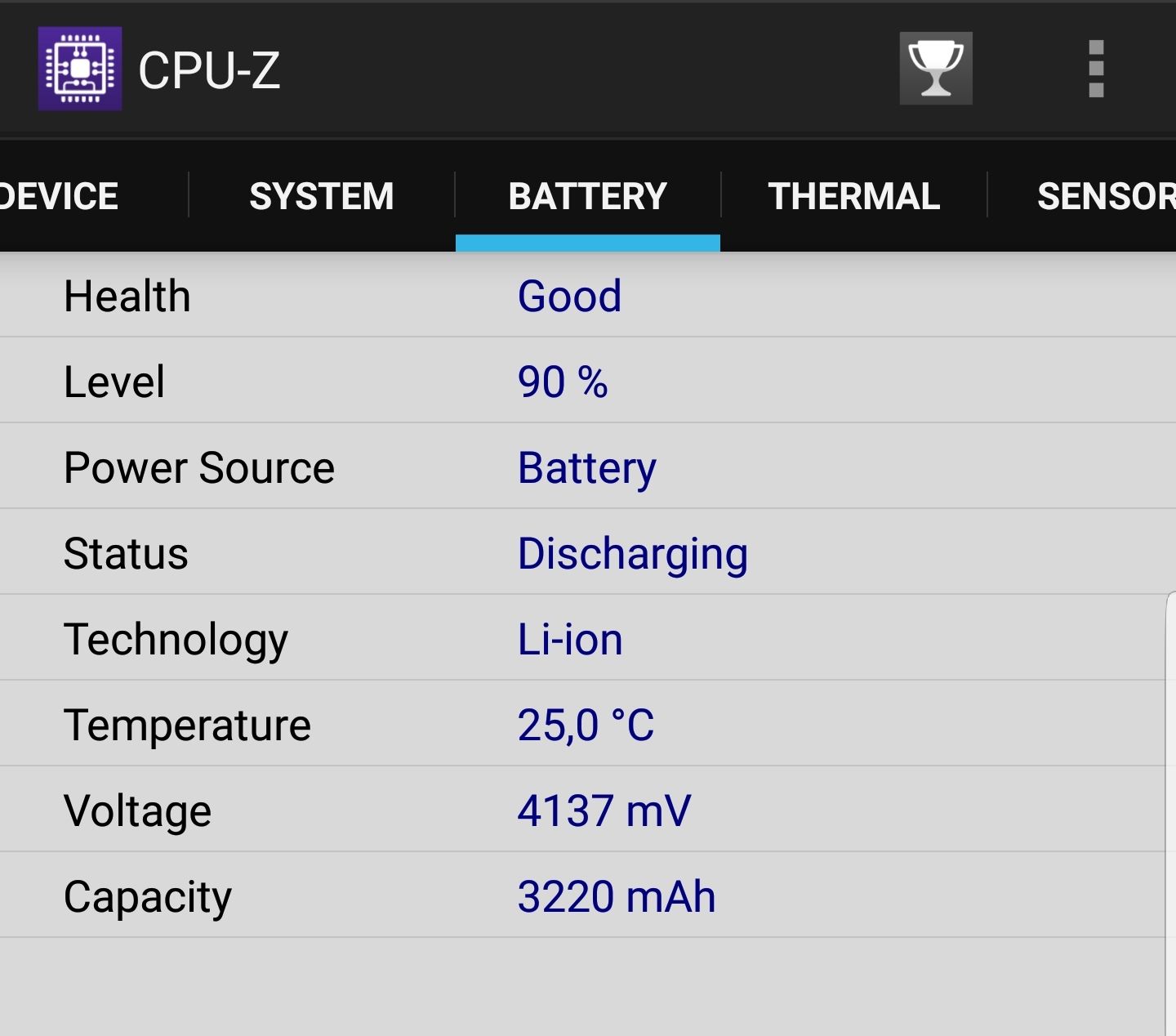Open the Thermal tab
Viewport: 1176px width, 1036px height.
(x=854, y=197)
